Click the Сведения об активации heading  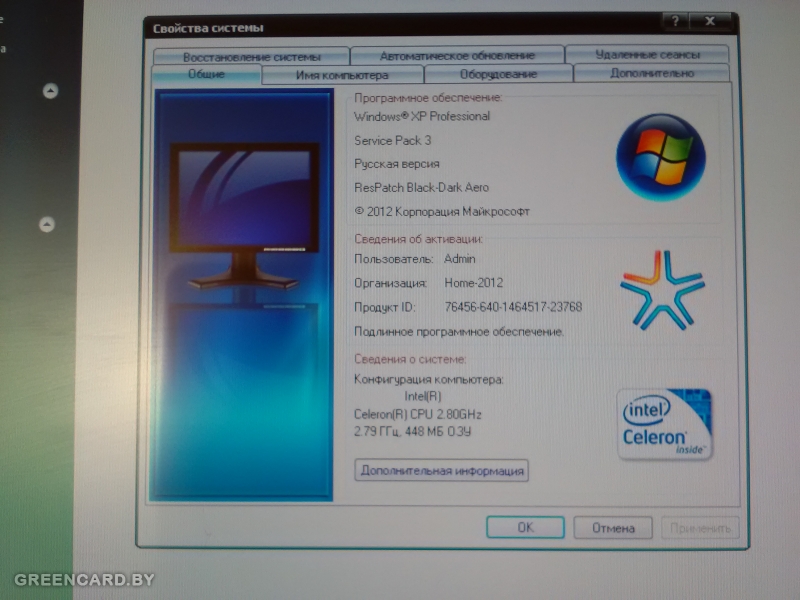click(418, 239)
